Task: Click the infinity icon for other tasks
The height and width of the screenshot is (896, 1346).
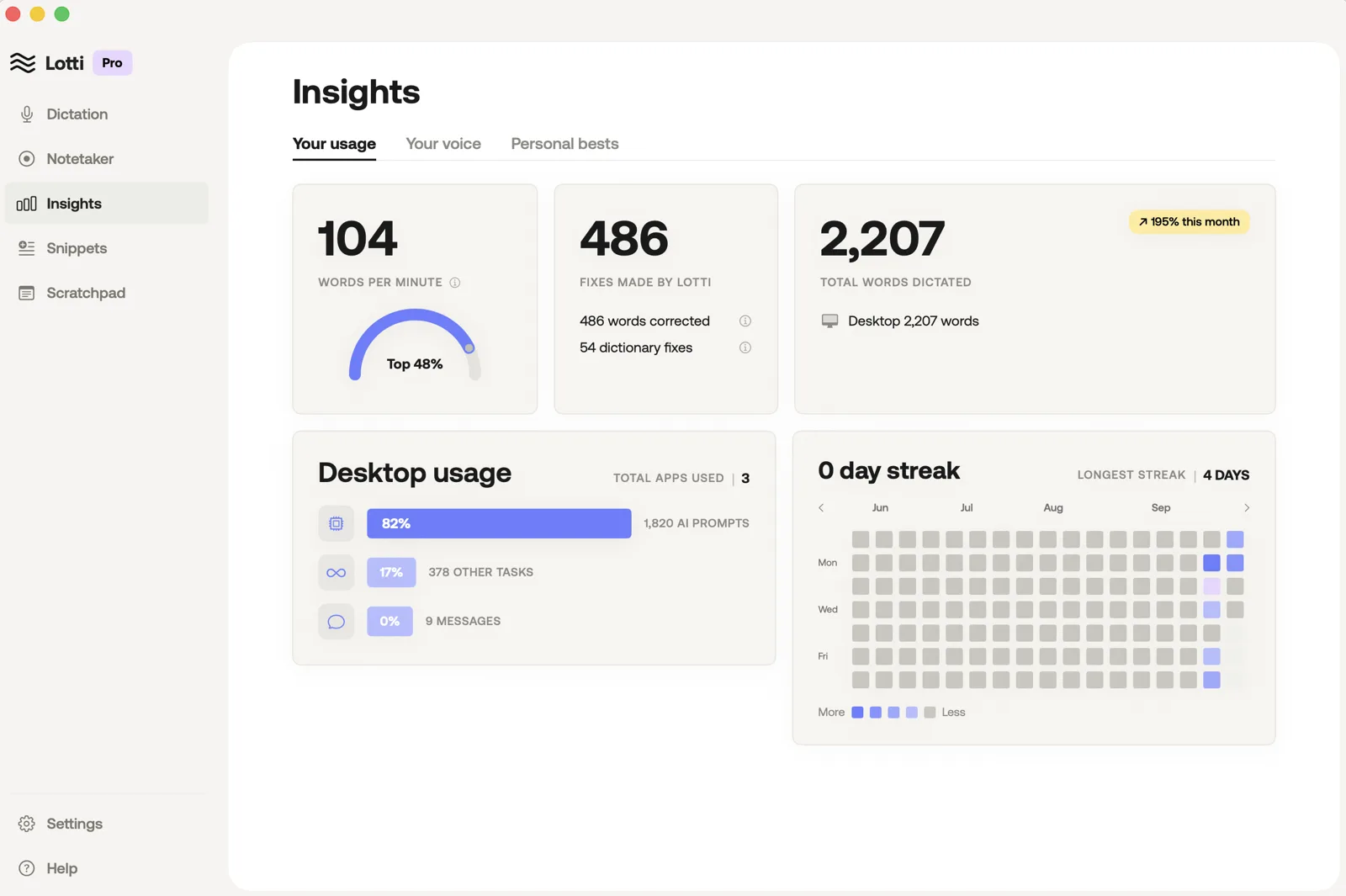Action: pyautogui.click(x=336, y=573)
